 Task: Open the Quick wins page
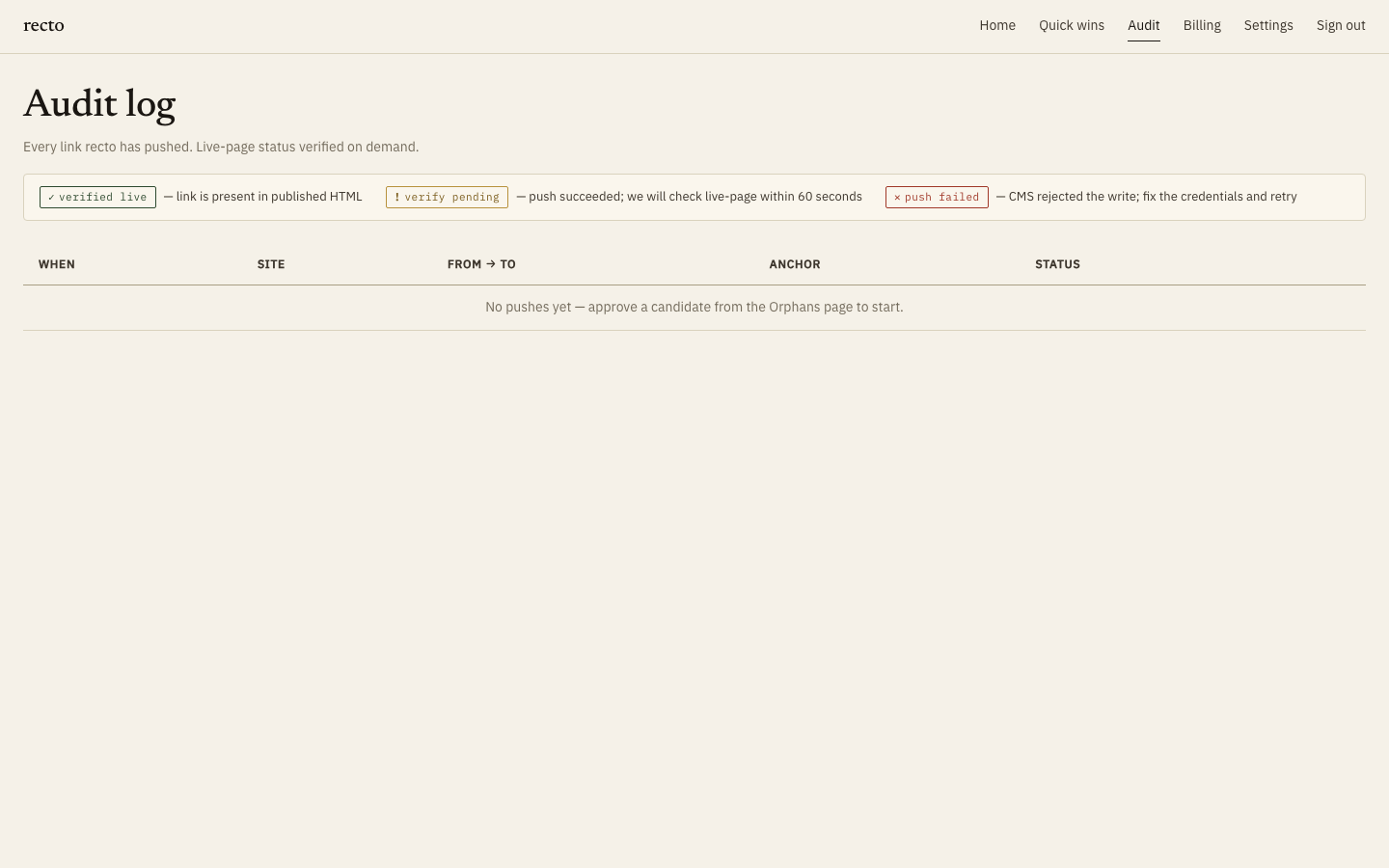(1072, 25)
